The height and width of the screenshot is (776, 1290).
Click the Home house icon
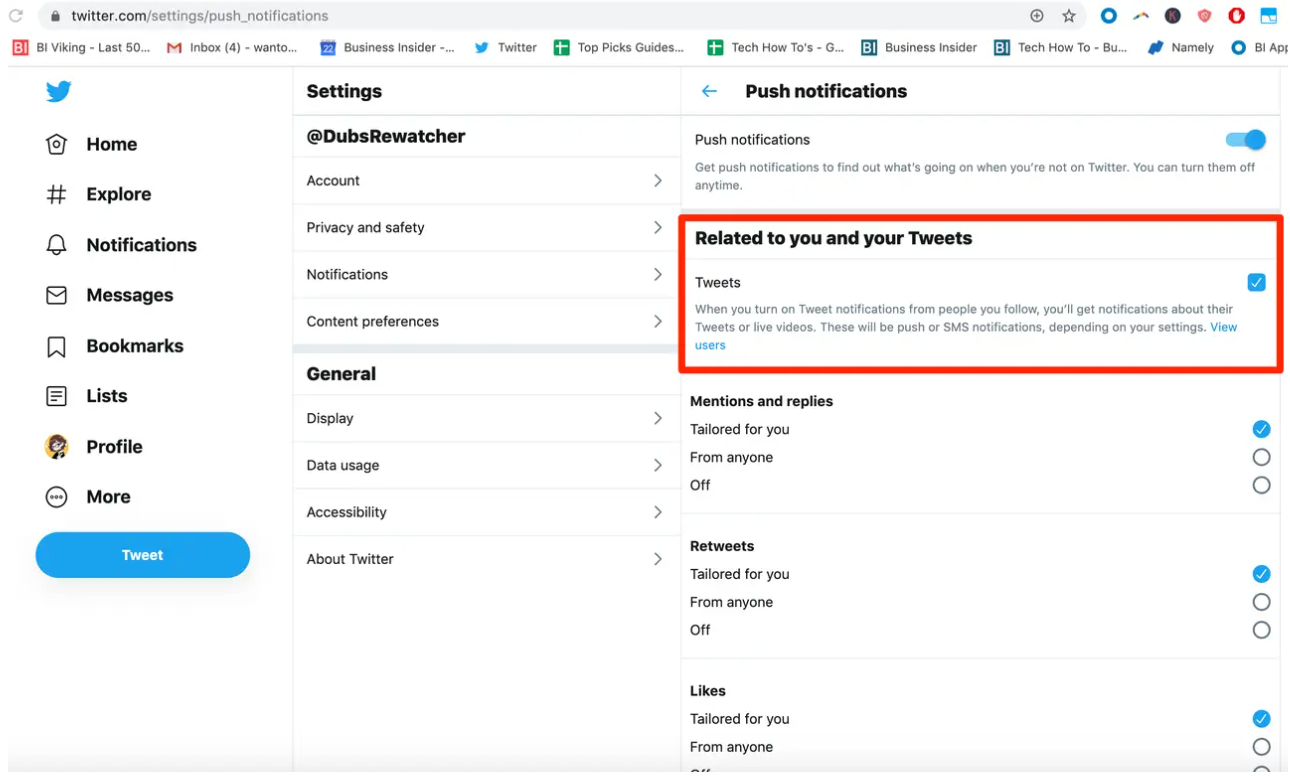[x=57, y=144]
